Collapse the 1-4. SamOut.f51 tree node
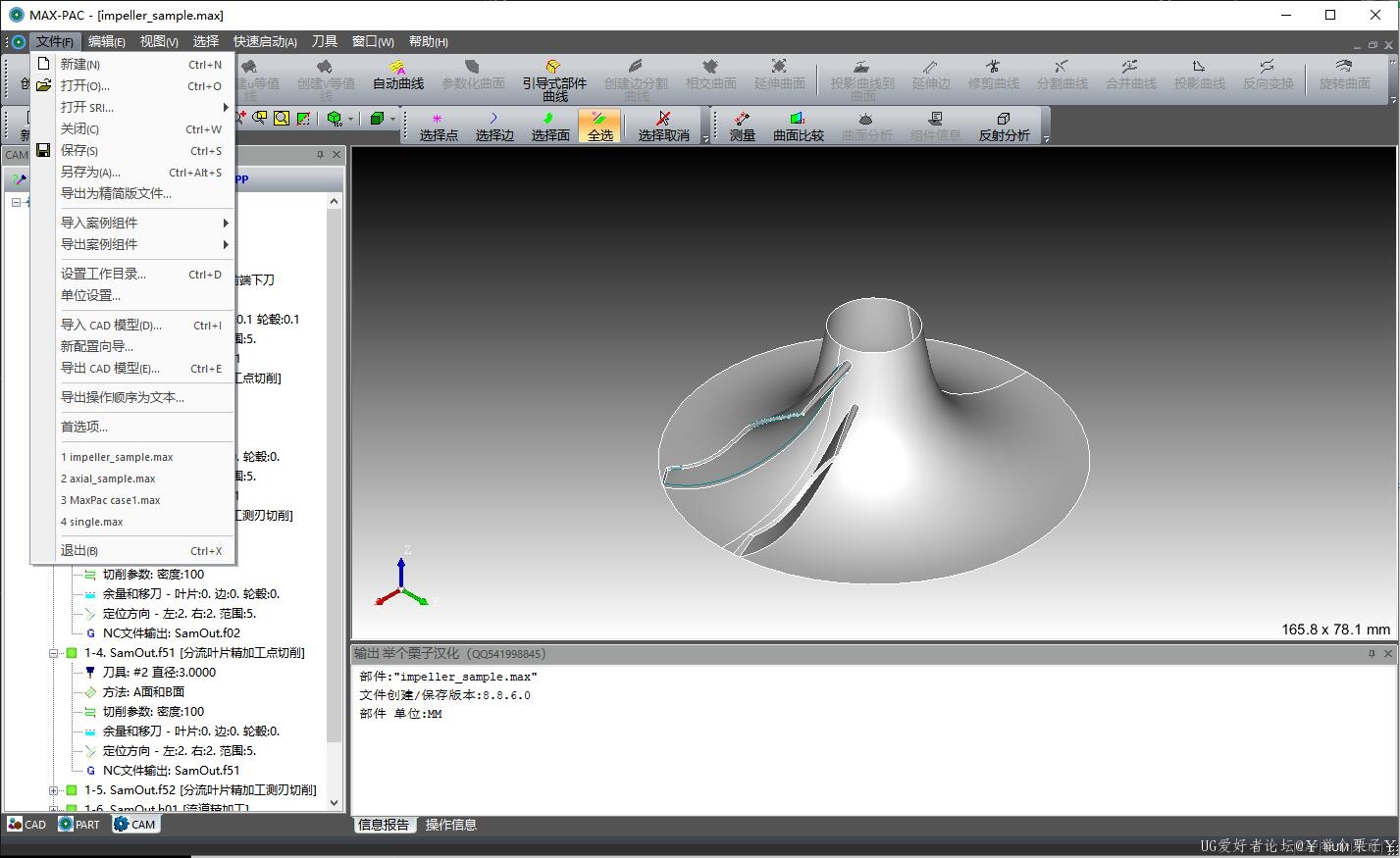The width and height of the screenshot is (1400, 858). pos(55,653)
